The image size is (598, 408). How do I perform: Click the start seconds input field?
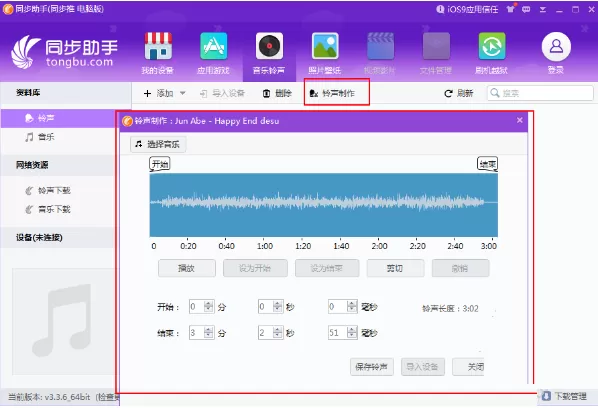[266, 307]
